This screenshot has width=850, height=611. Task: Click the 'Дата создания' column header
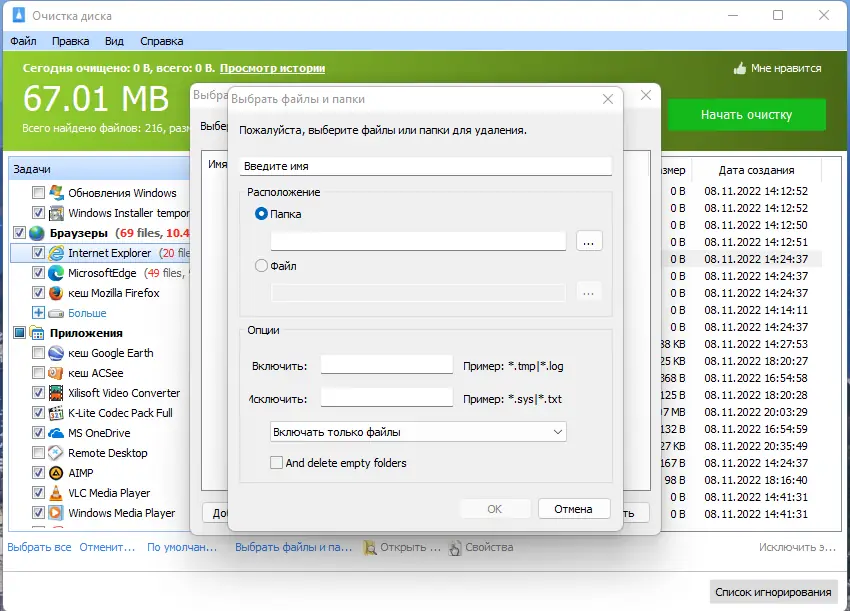(x=756, y=170)
